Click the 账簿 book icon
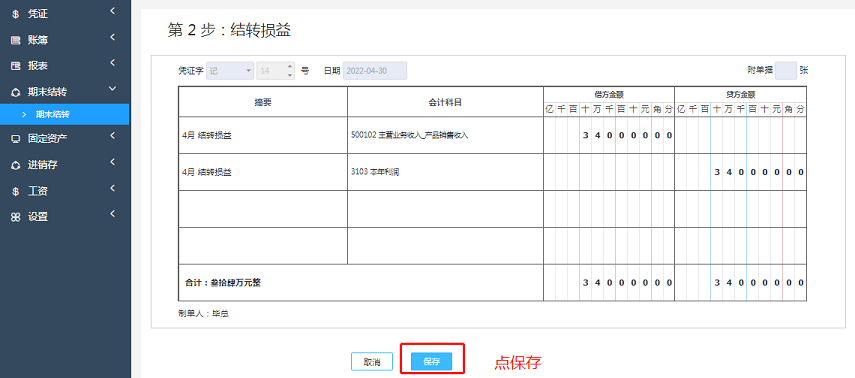This screenshot has width=855, height=378. [15, 40]
